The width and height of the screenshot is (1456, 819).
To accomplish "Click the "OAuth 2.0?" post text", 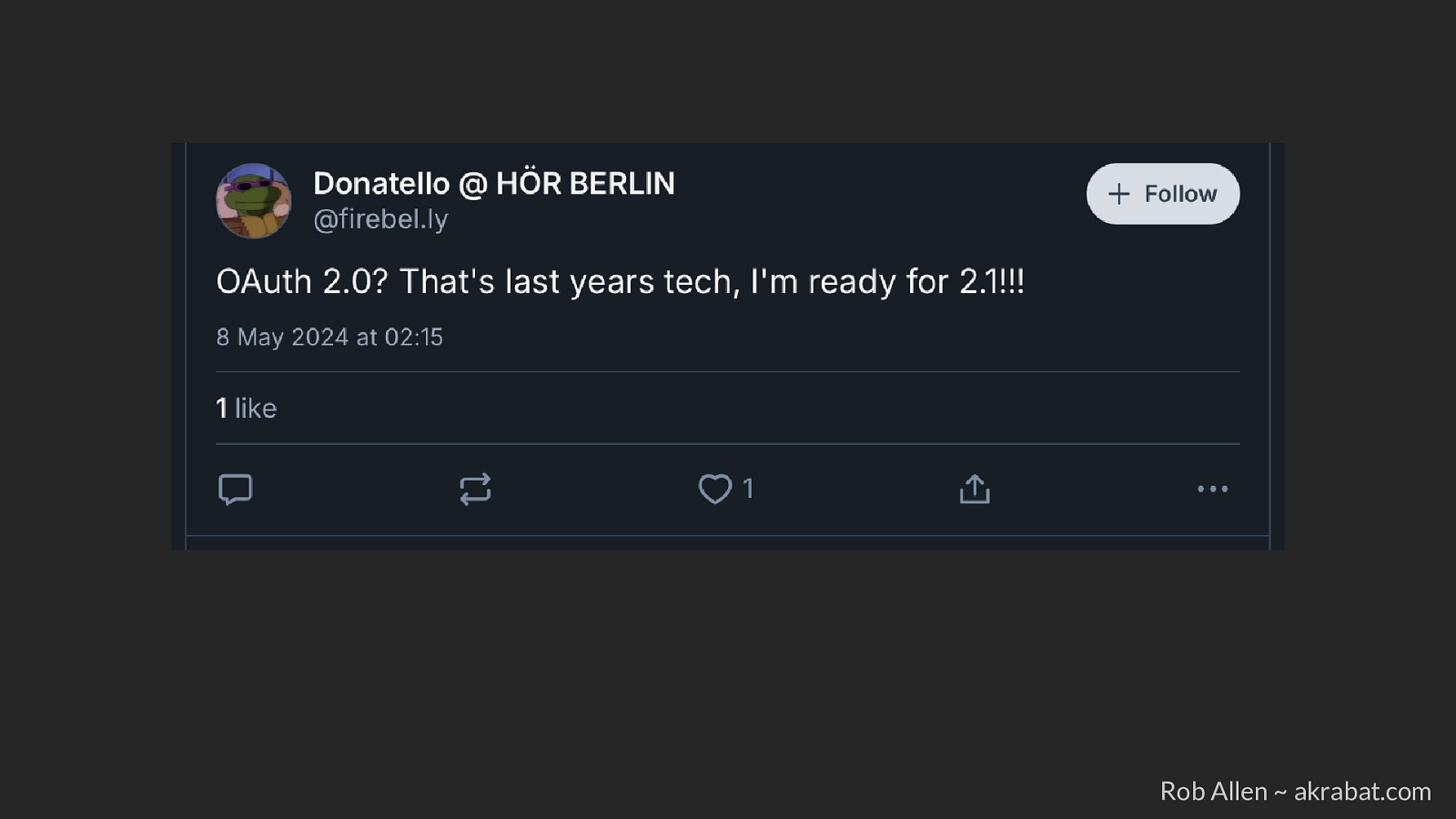I will click(302, 282).
